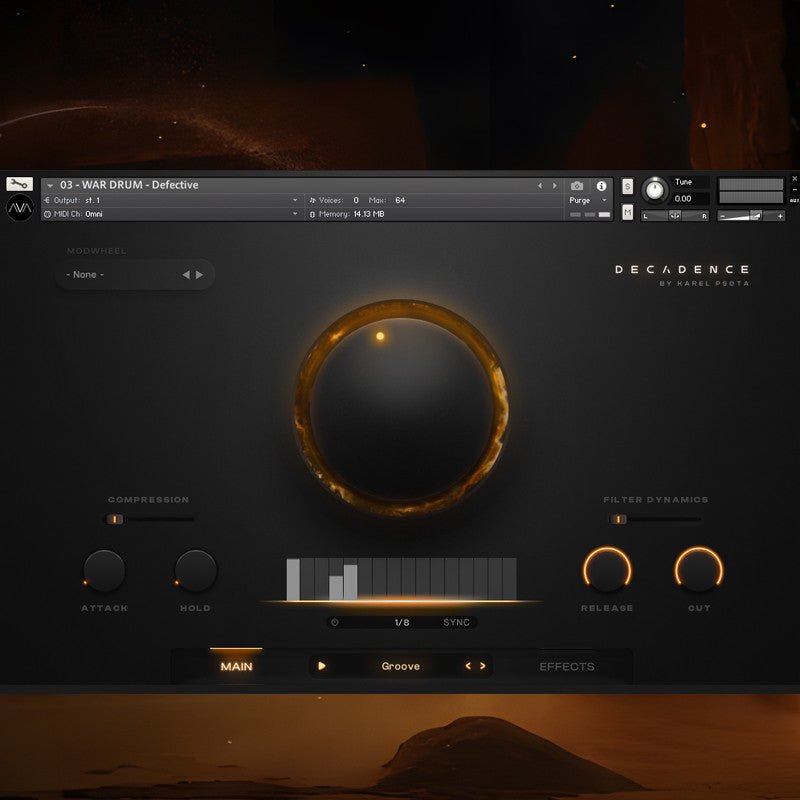Switch to the EFFECTS tab

coord(566,666)
